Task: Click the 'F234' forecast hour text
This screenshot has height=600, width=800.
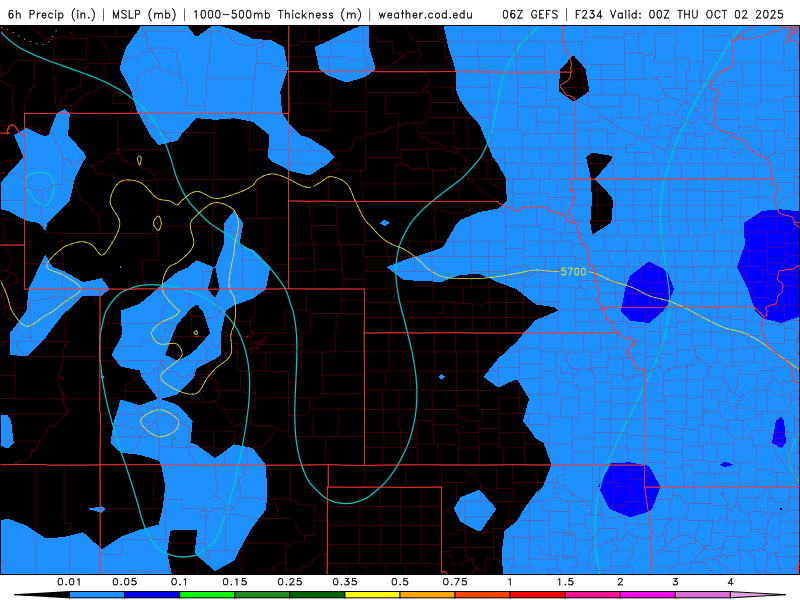Action: (589, 14)
